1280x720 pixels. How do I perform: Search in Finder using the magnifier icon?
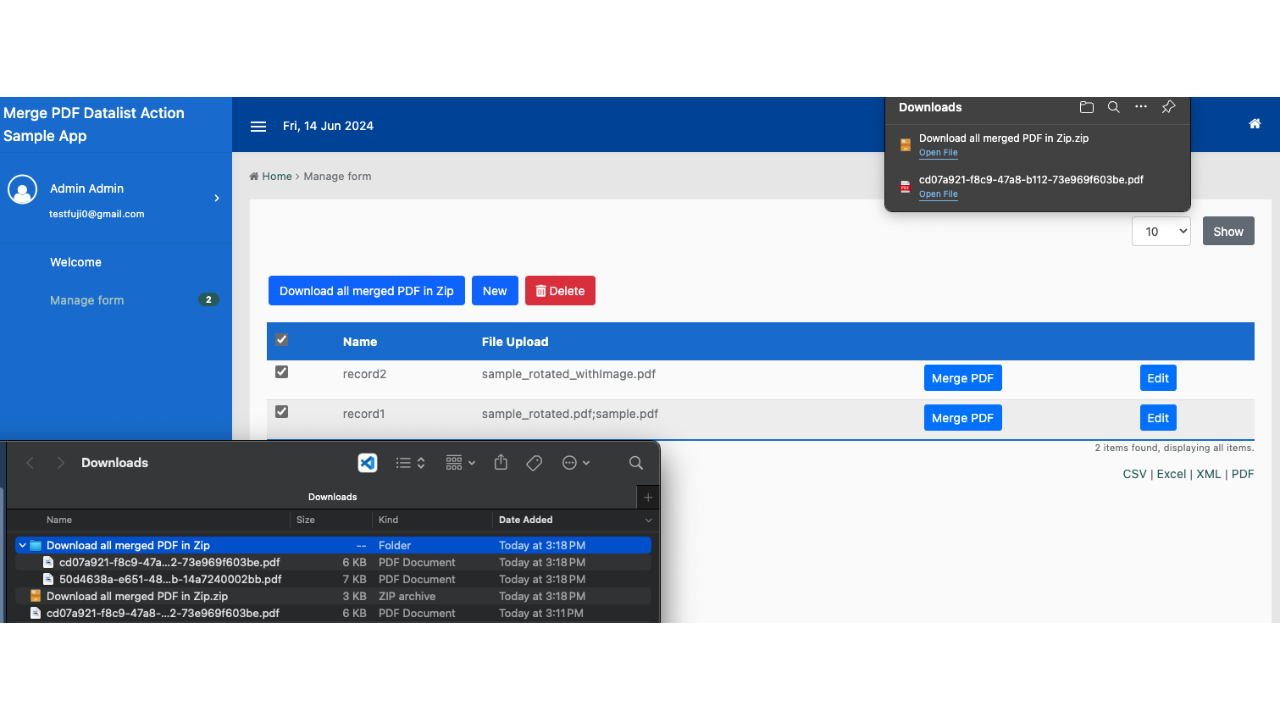[636, 463]
